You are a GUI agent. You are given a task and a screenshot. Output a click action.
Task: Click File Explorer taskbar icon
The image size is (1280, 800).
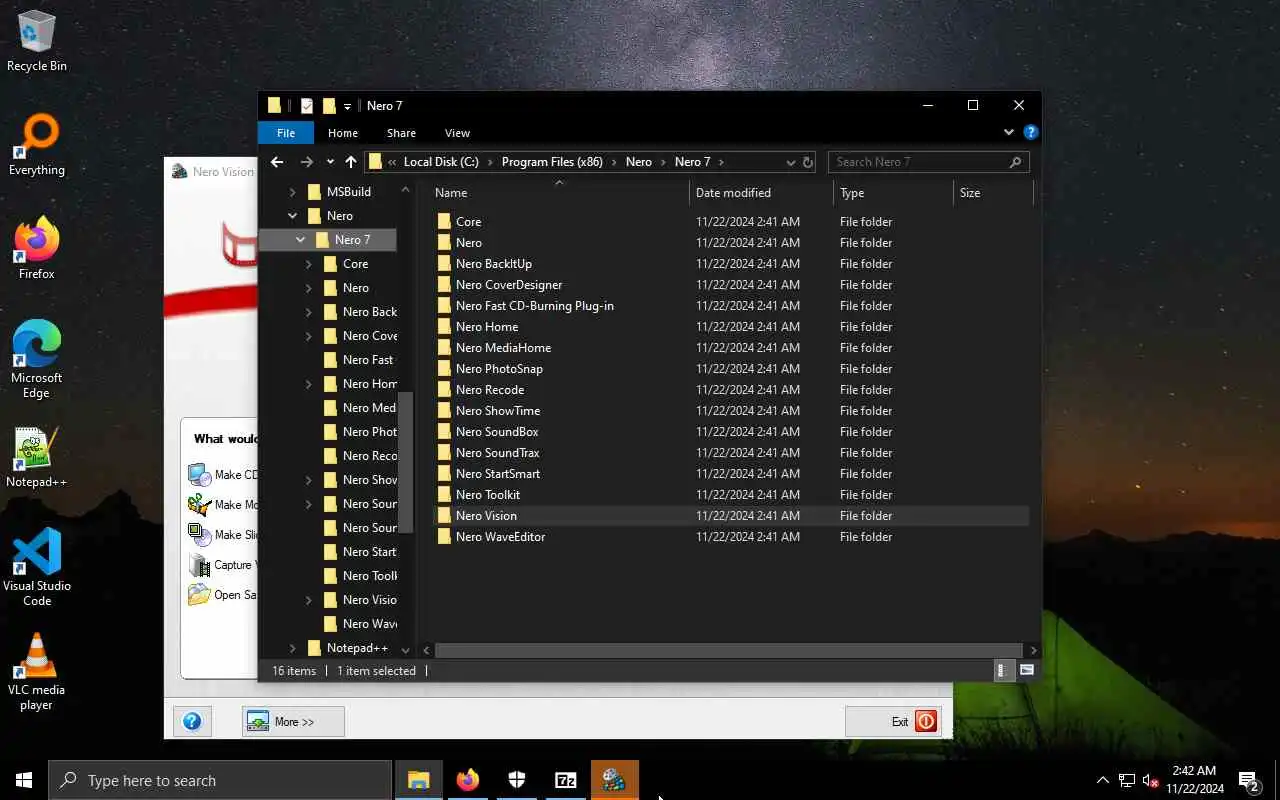[419, 780]
